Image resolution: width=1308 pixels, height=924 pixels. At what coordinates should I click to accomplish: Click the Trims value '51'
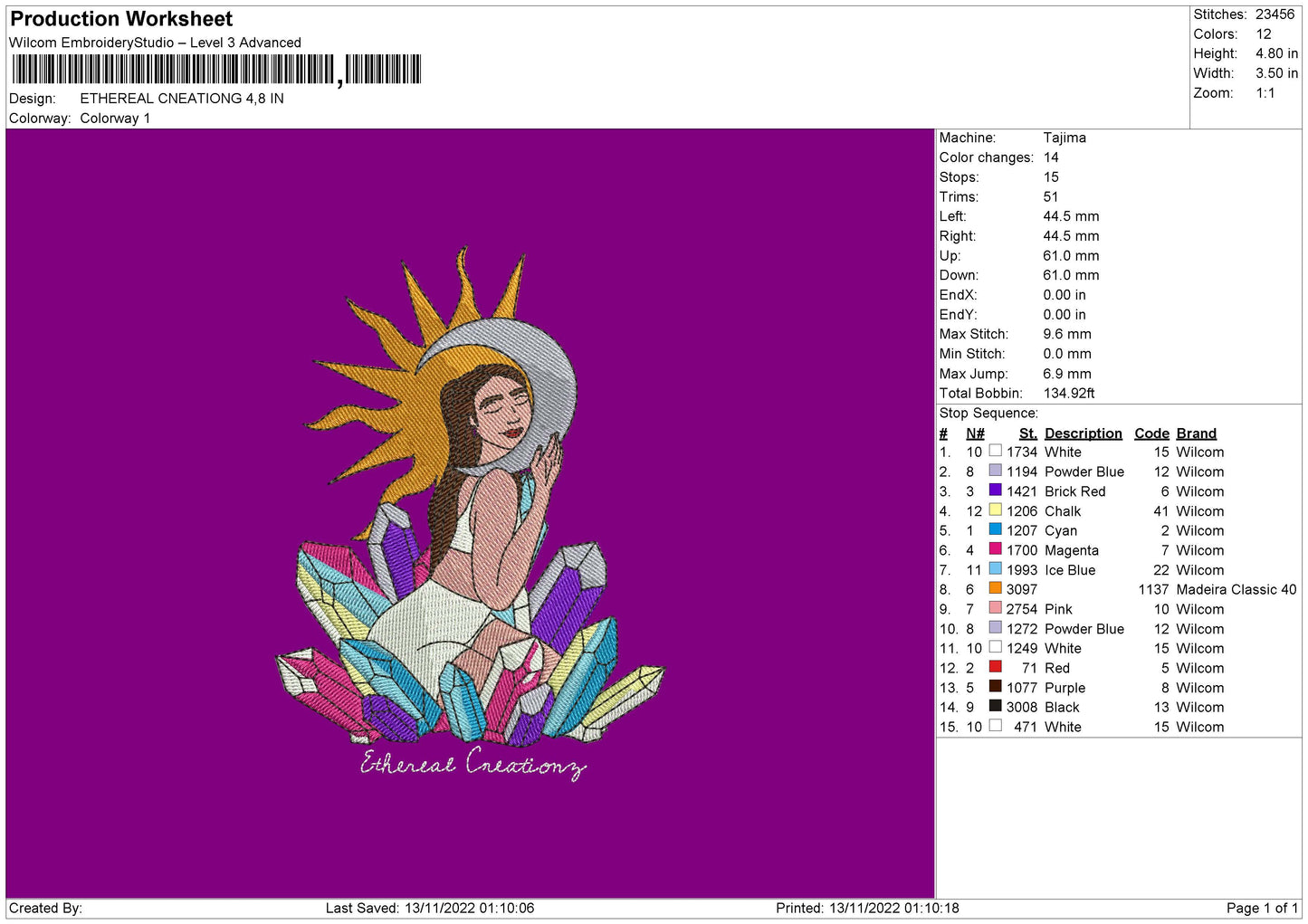tap(1051, 196)
